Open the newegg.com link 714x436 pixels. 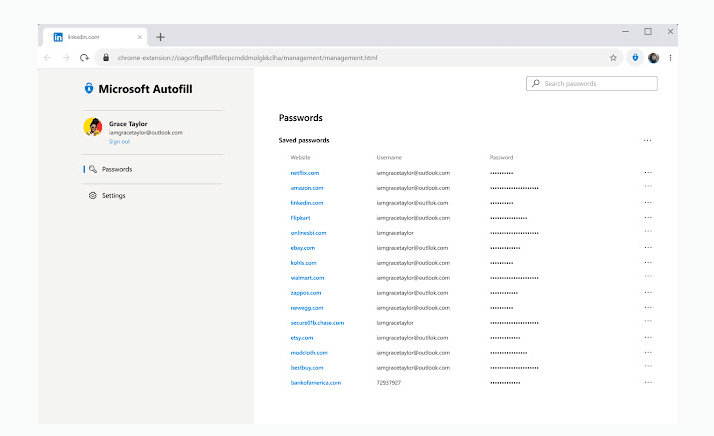[307, 308]
